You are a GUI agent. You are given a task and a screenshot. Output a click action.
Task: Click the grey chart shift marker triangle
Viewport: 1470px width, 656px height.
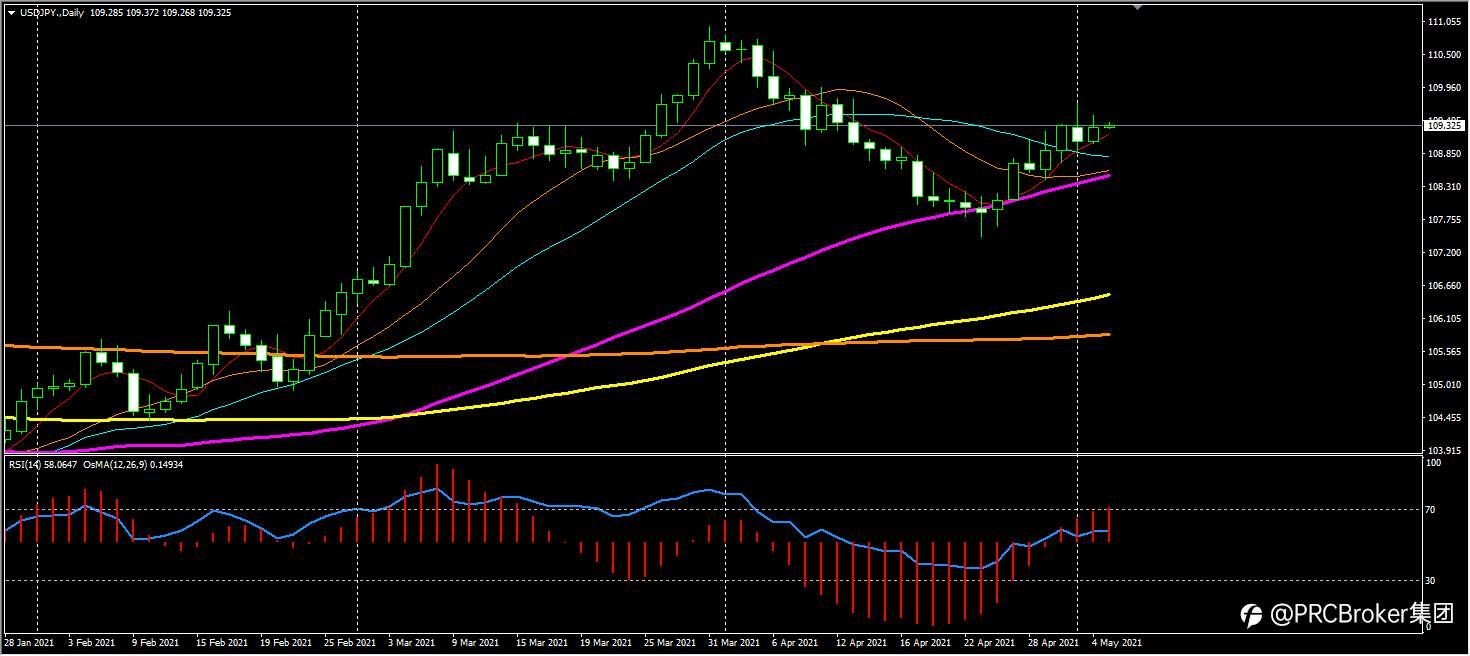click(x=1136, y=6)
